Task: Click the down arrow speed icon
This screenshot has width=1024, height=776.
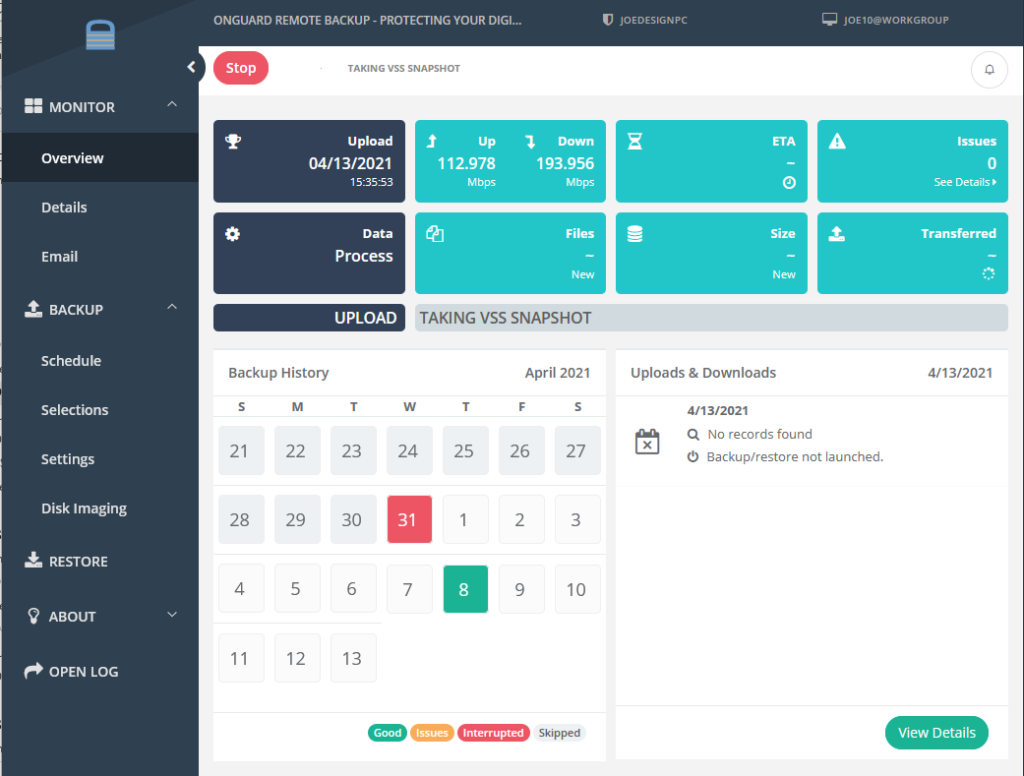Action: point(530,141)
